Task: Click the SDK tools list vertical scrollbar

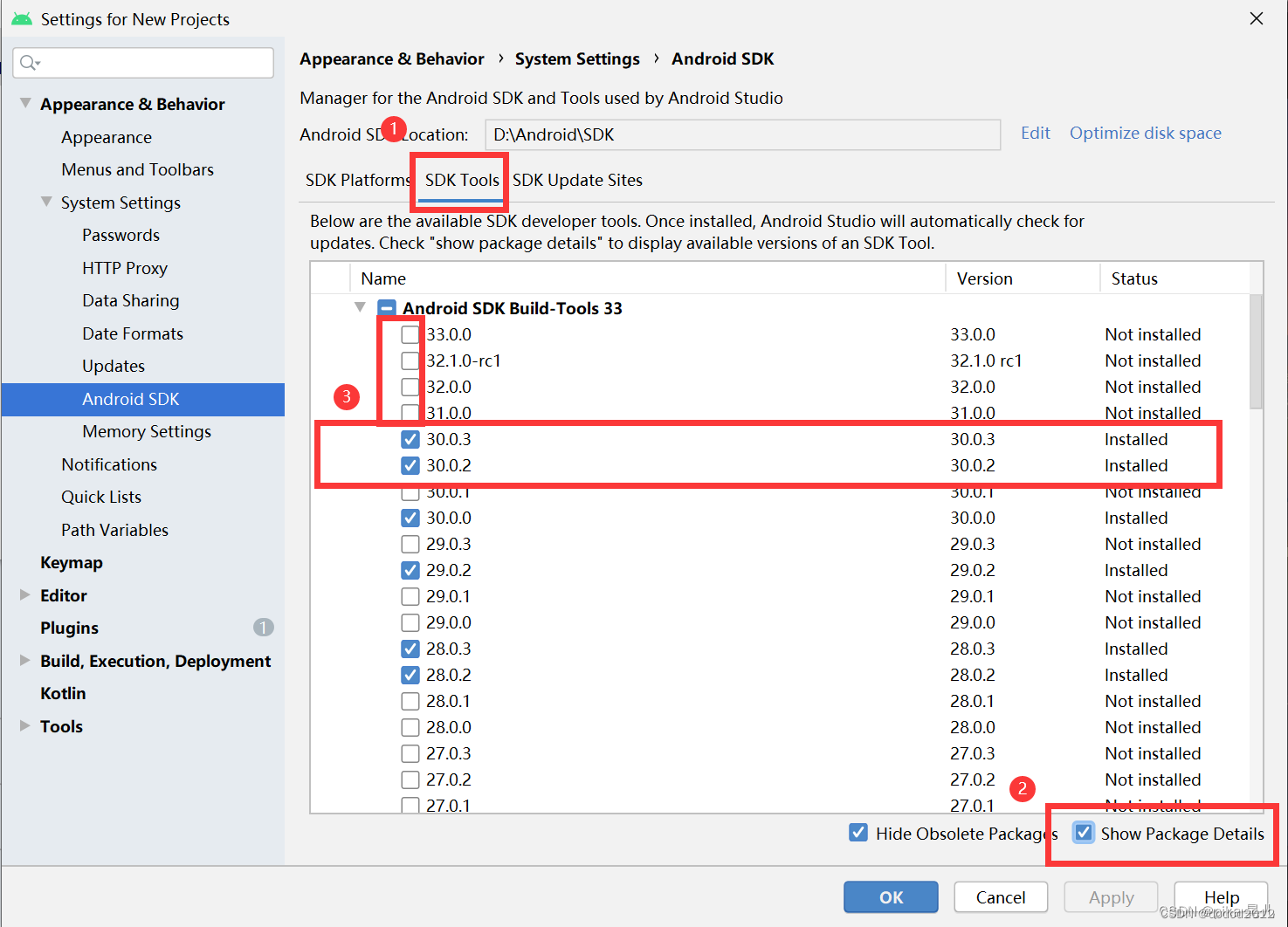Action: [x=1256, y=351]
